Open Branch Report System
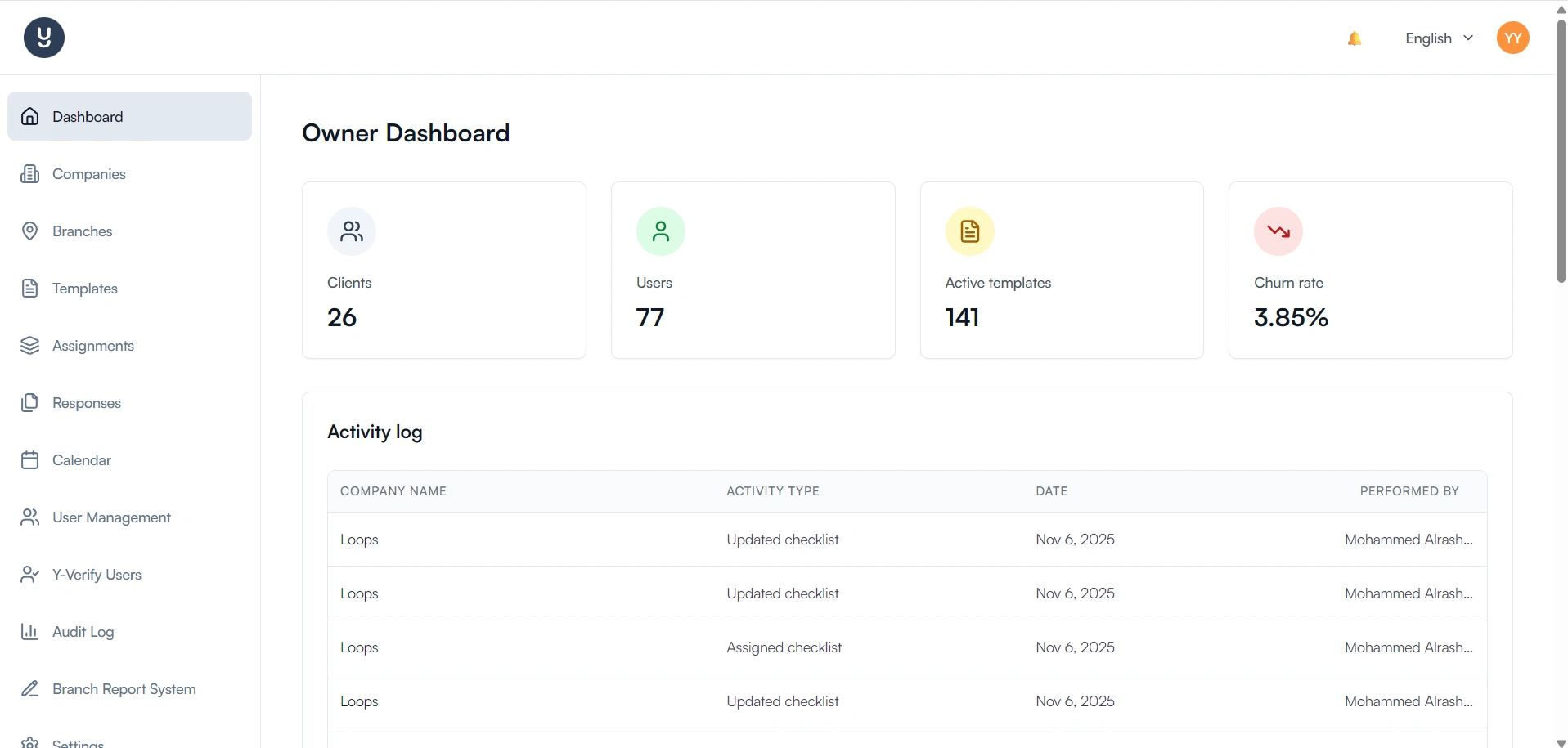1568x748 pixels. [x=124, y=689]
